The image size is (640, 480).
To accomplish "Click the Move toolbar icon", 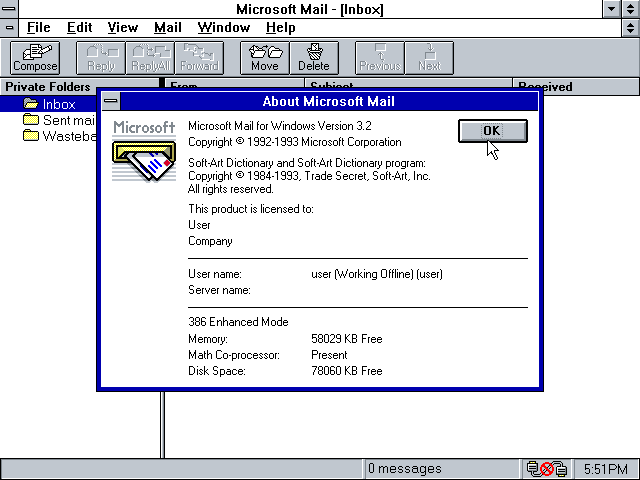I will (x=265, y=58).
